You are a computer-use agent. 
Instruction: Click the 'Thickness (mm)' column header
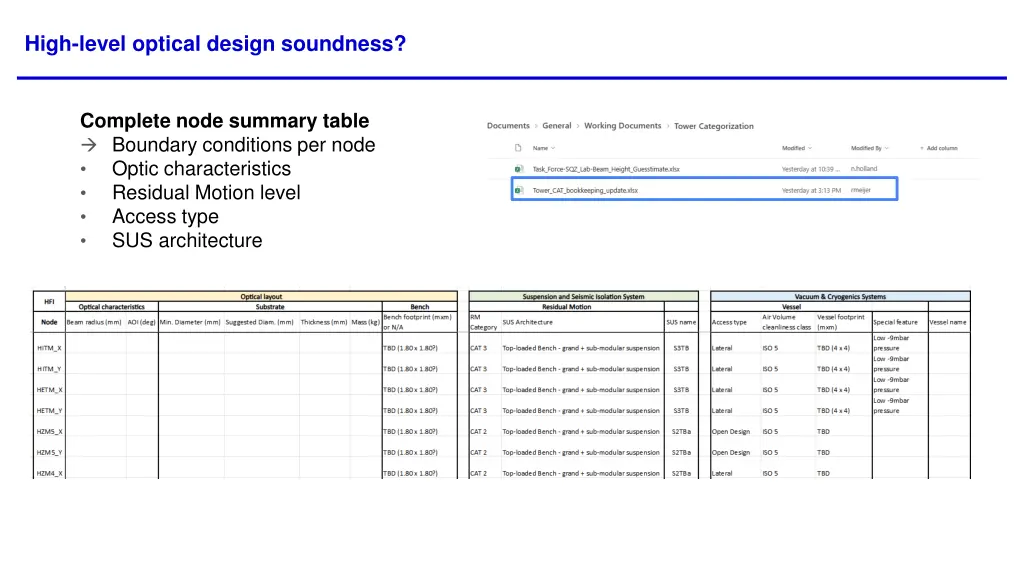point(324,322)
